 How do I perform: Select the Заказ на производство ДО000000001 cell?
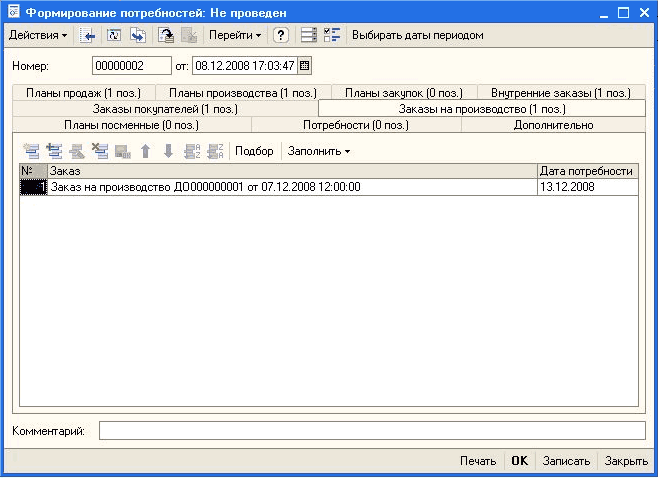(292, 187)
